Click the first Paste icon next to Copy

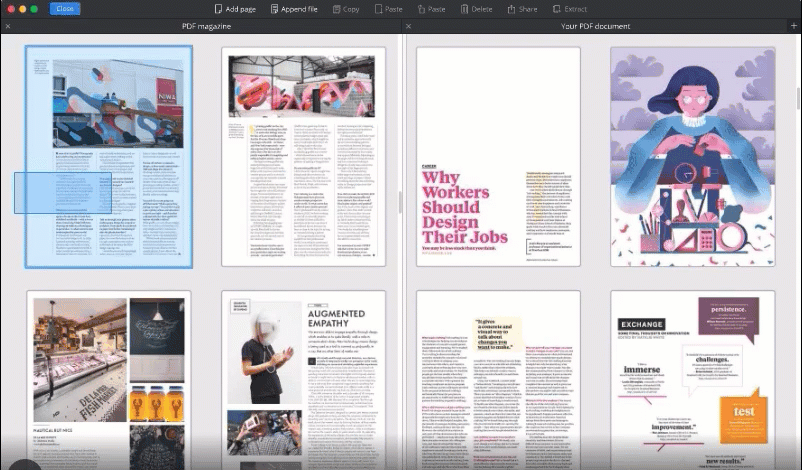[x=378, y=9]
